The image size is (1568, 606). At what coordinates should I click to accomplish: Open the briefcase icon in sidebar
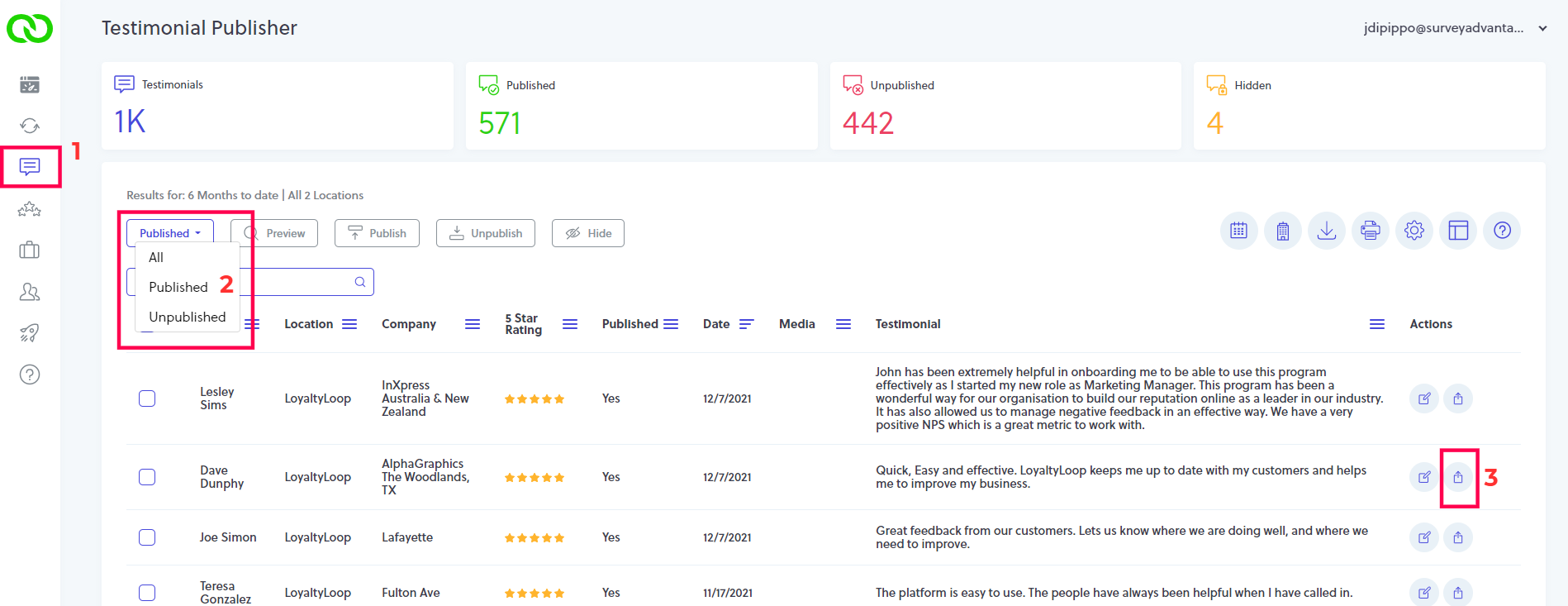30,250
